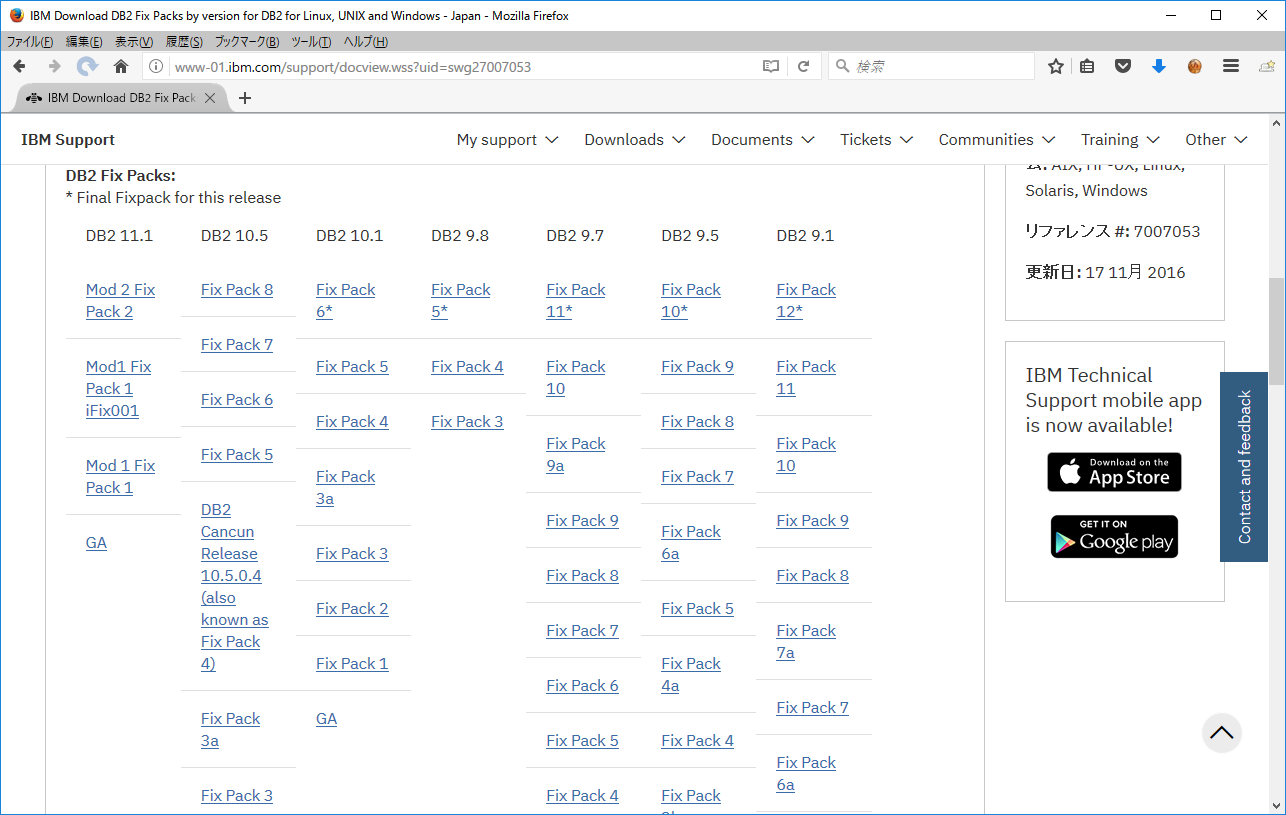Expand the Documents dropdown
The width and height of the screenshot is (1286, 815).
tap(763, 140)
